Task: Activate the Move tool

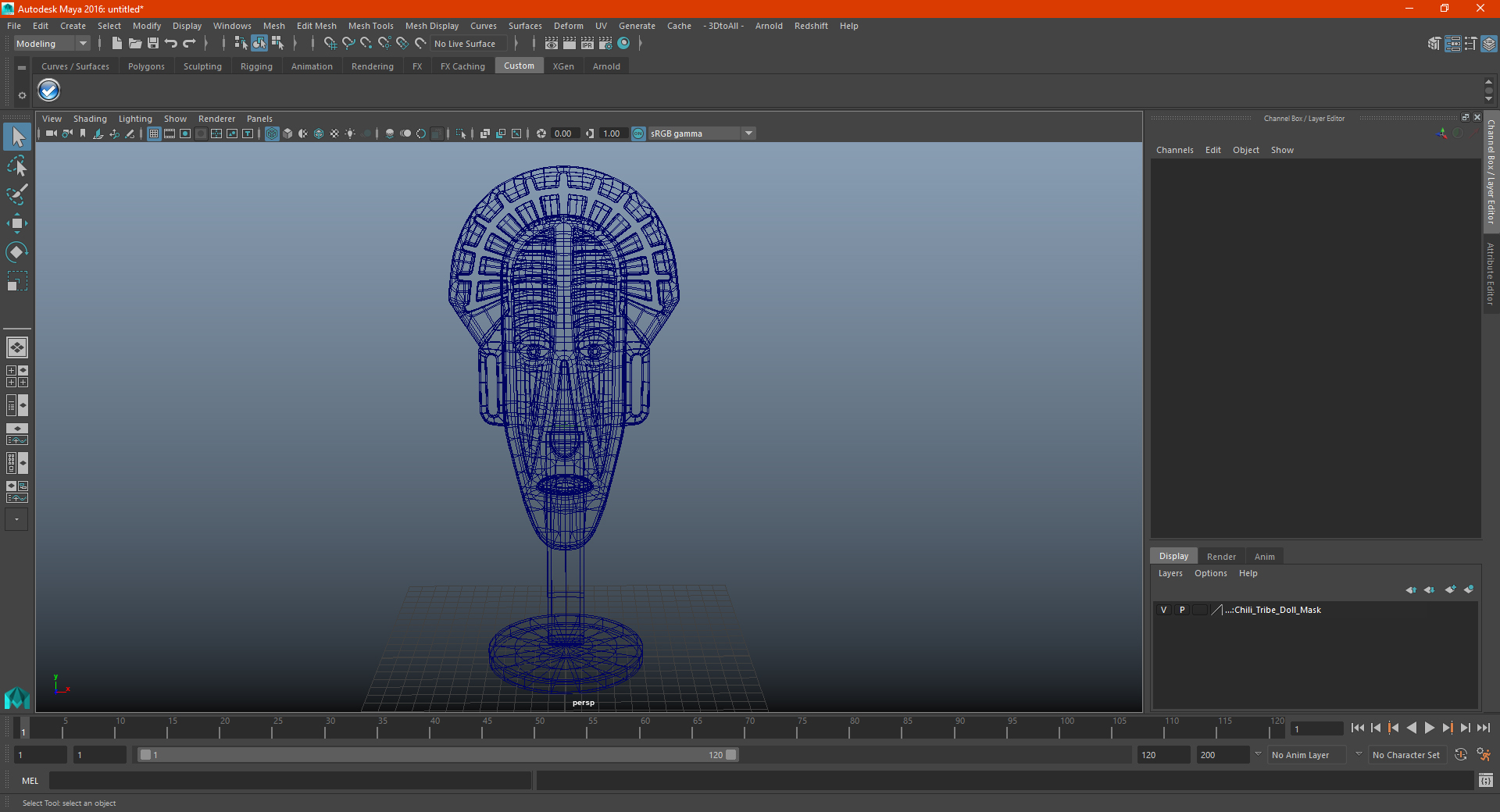Action: [17, 223]
